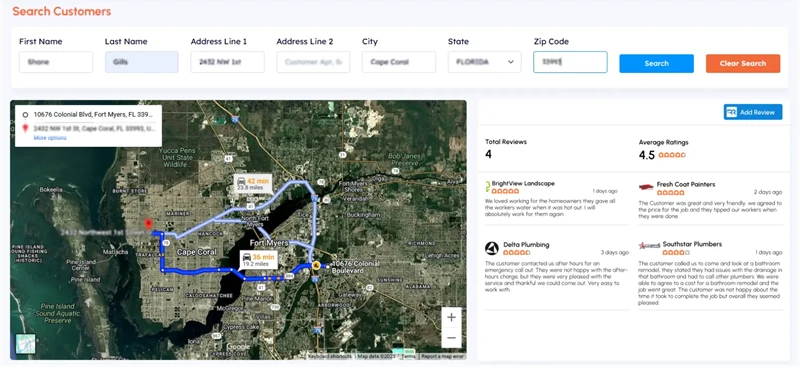Click the Southstar Plumbers star rating
This screenshot has height=367, width=800.
click(x=676, y=253)
